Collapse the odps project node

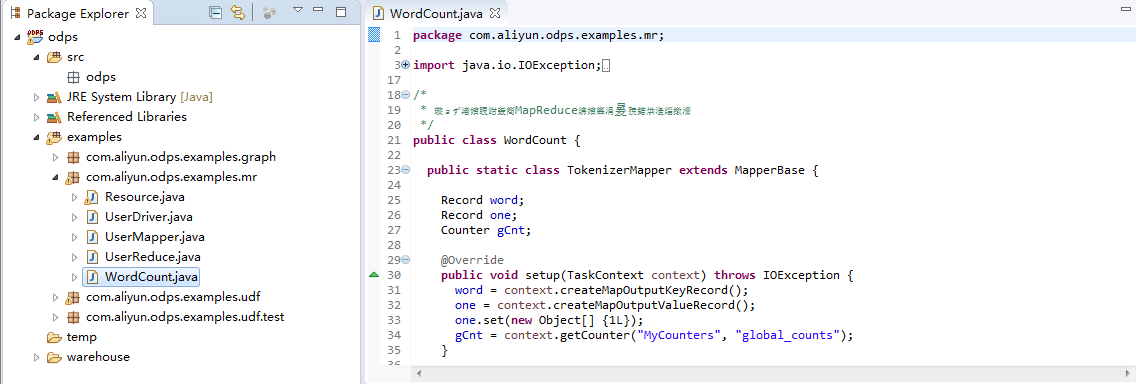coord(17,37)
